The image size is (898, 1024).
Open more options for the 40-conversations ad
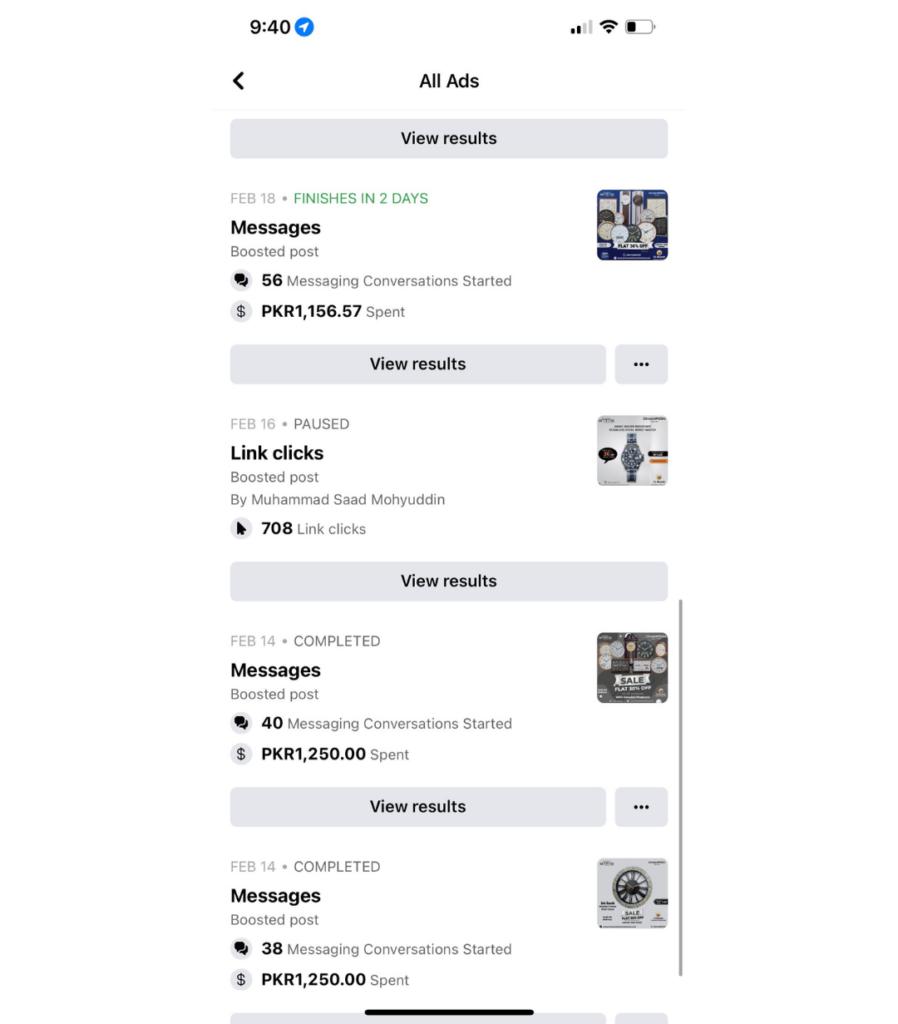[x=641, y=807]
